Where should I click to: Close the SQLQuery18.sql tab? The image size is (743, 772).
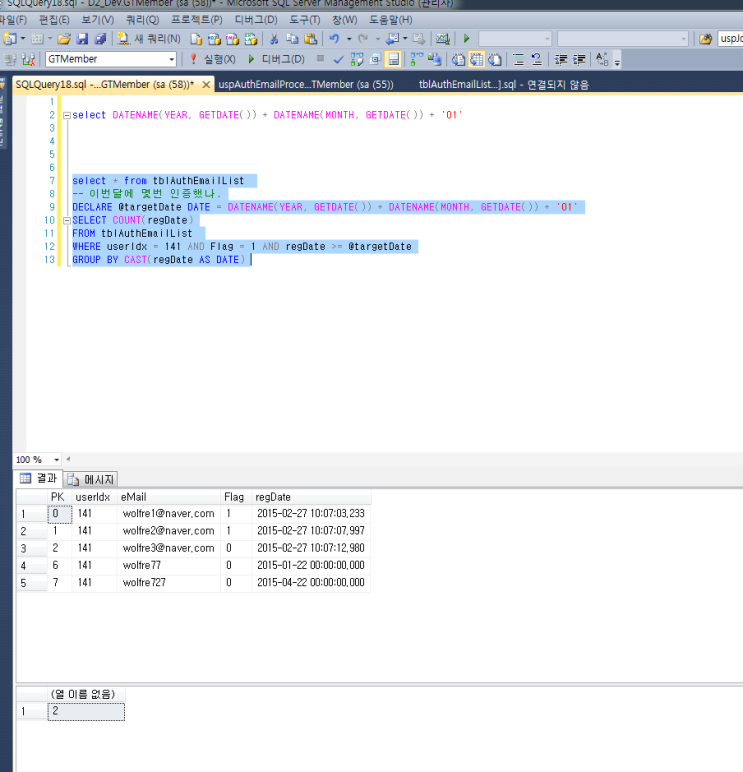pos(206,85)
